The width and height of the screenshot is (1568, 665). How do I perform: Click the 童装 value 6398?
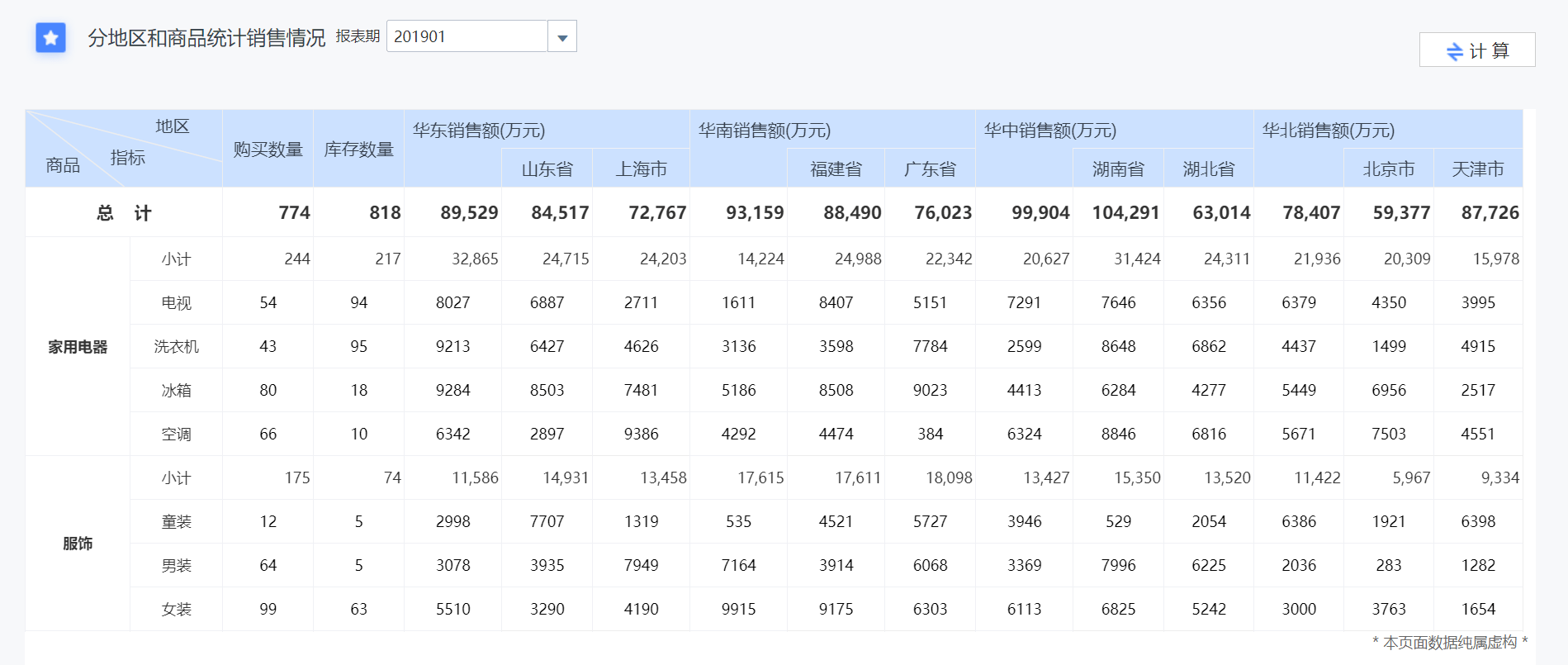pos(1478,522)
